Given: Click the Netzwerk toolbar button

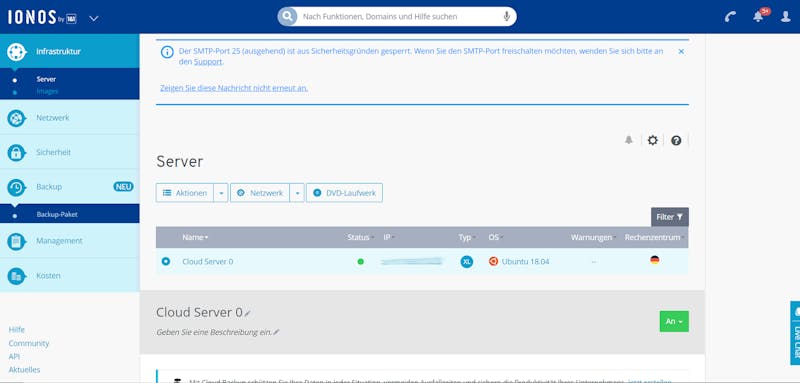Looking at the screenshot, I should pyautogui.click(x=260, y=193).
